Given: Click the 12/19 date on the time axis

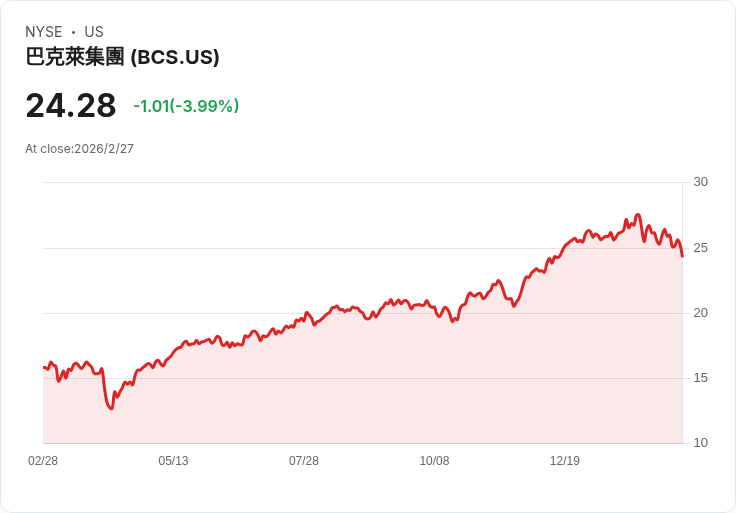Looking at the screenshot, I should click(565, 461).
